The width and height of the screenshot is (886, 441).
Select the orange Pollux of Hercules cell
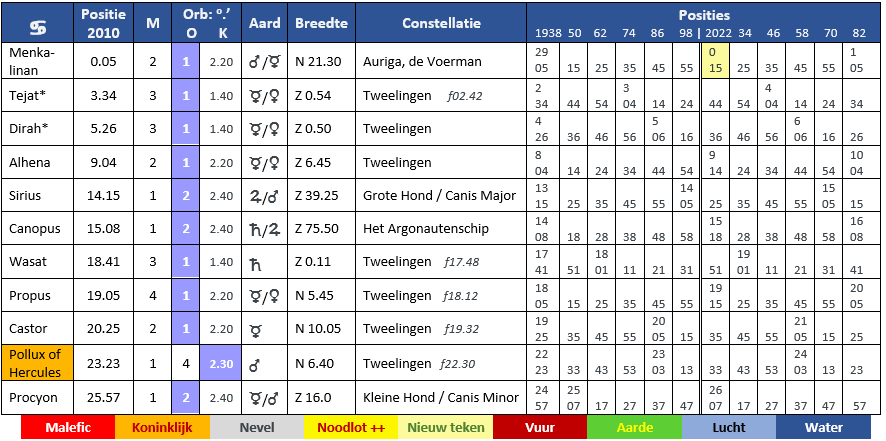37,364
